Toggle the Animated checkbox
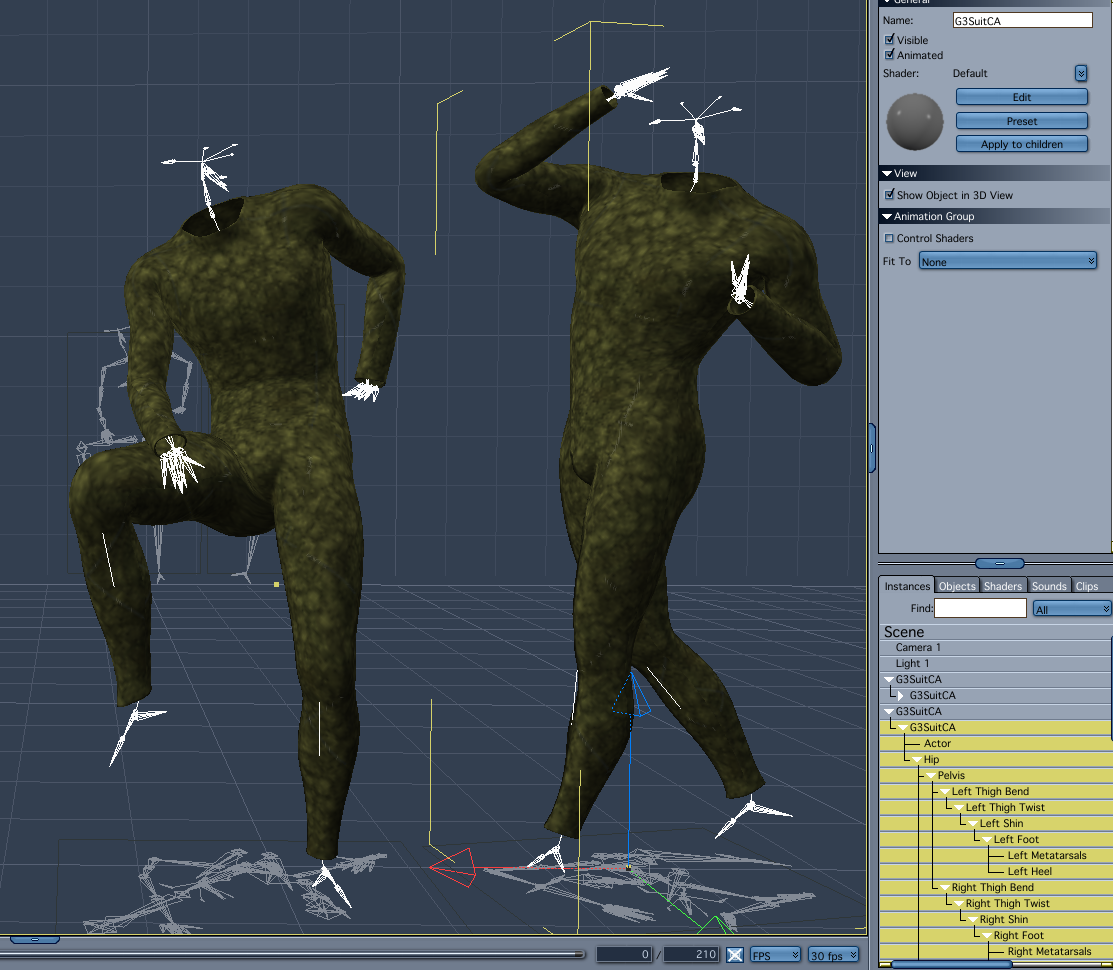The image size is (1113, 970). pos(889,55)
